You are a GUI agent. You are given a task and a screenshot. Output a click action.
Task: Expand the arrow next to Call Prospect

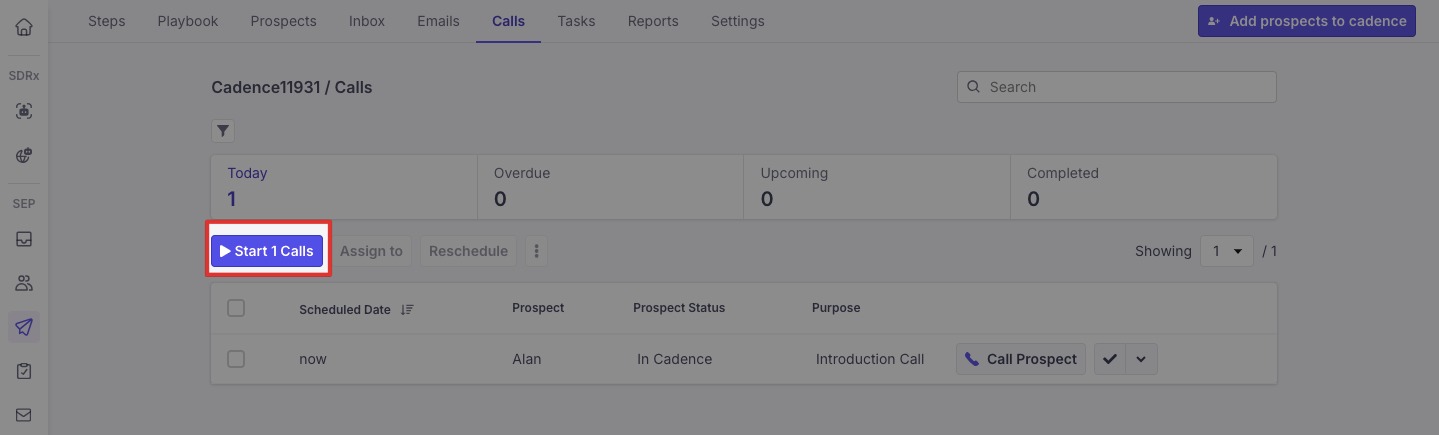pyautogui.click(x=1142, y=359)
